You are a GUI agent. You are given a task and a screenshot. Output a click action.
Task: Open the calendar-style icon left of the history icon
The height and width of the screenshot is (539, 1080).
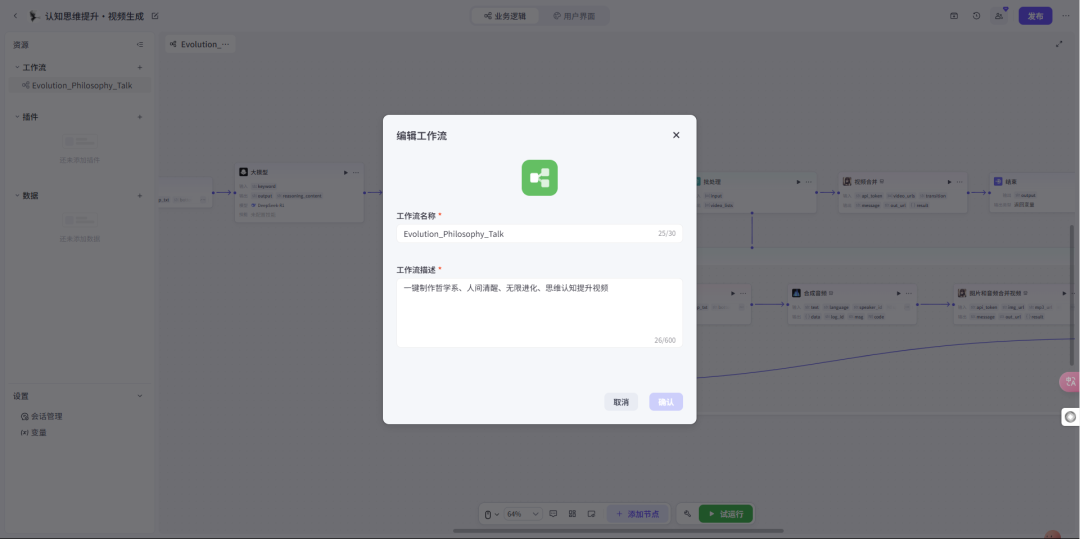(954, 16)
